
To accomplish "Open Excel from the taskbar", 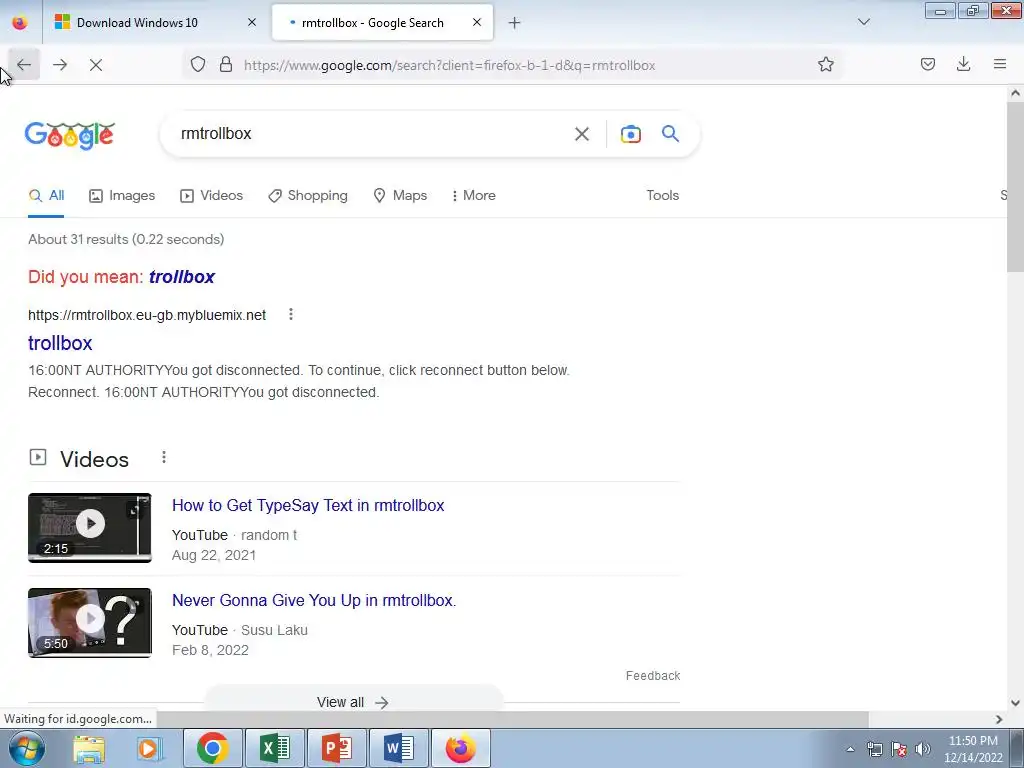I will pyautogui.click(x=274, y=748).
